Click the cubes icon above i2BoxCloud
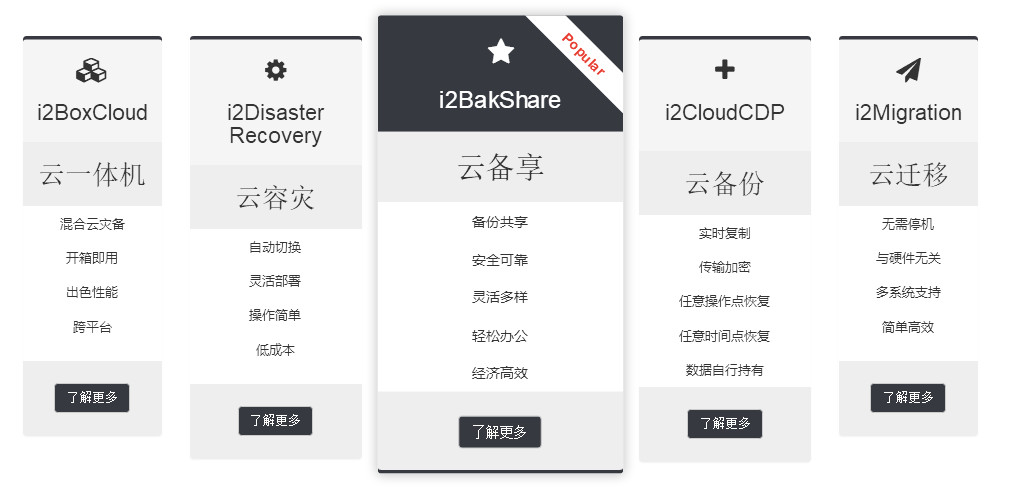The height and width of the screenshot is (492, 1015). [x=92, y=71]
